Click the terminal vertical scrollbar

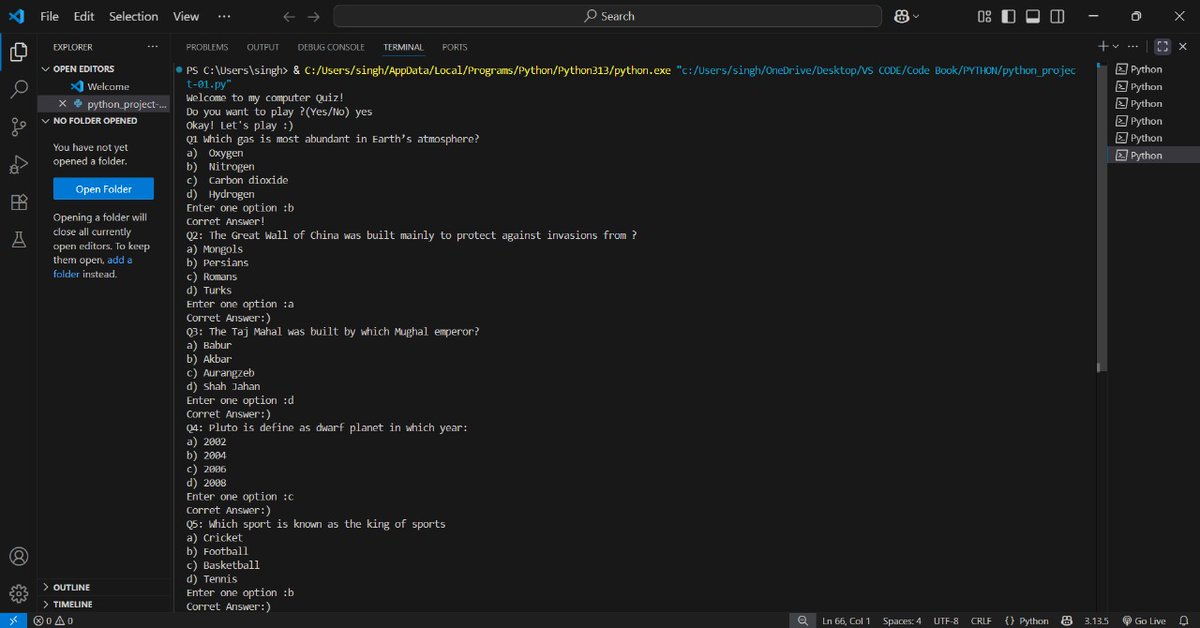pyautogui.click(x=1102, y=217)
